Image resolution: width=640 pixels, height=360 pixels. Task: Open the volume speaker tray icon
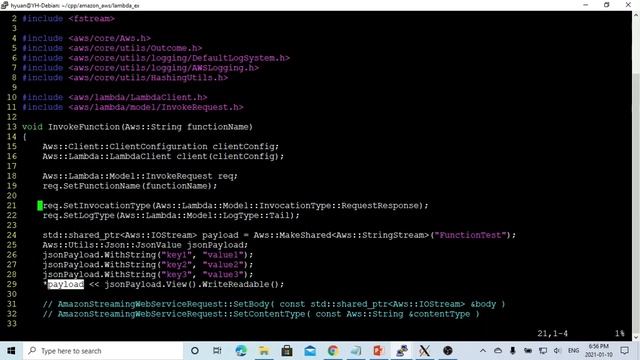pos(558,351)
